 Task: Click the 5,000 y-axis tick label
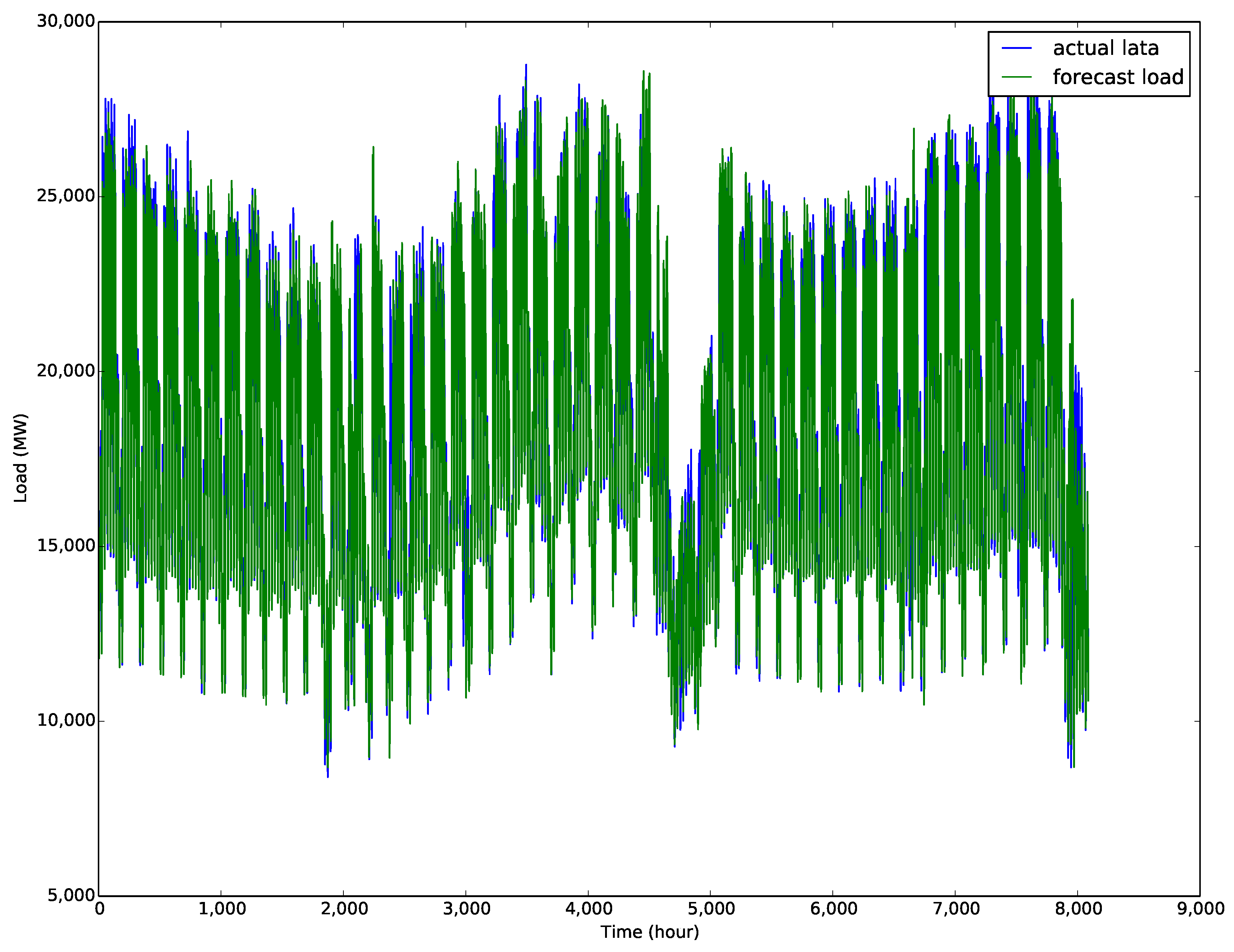71,896
